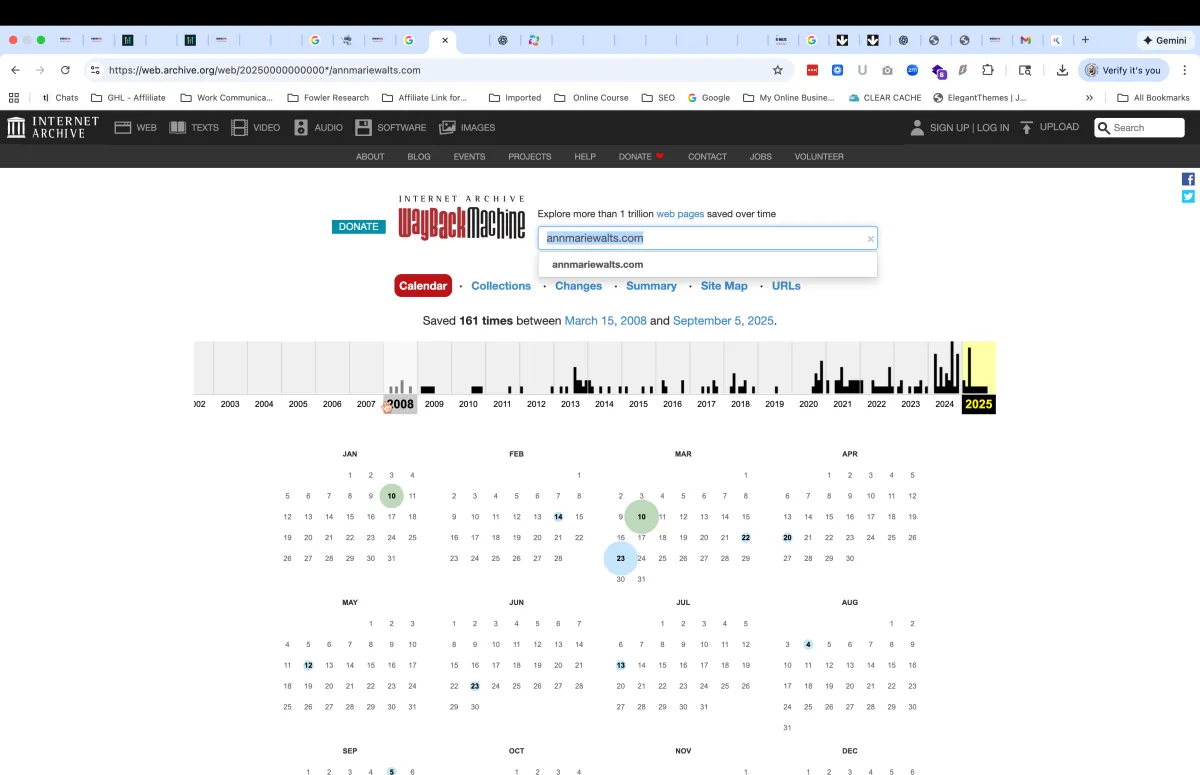Viewport: 1200px width, 775px height.
Task: Switch to Summary tab
Action: coord(651,286)
